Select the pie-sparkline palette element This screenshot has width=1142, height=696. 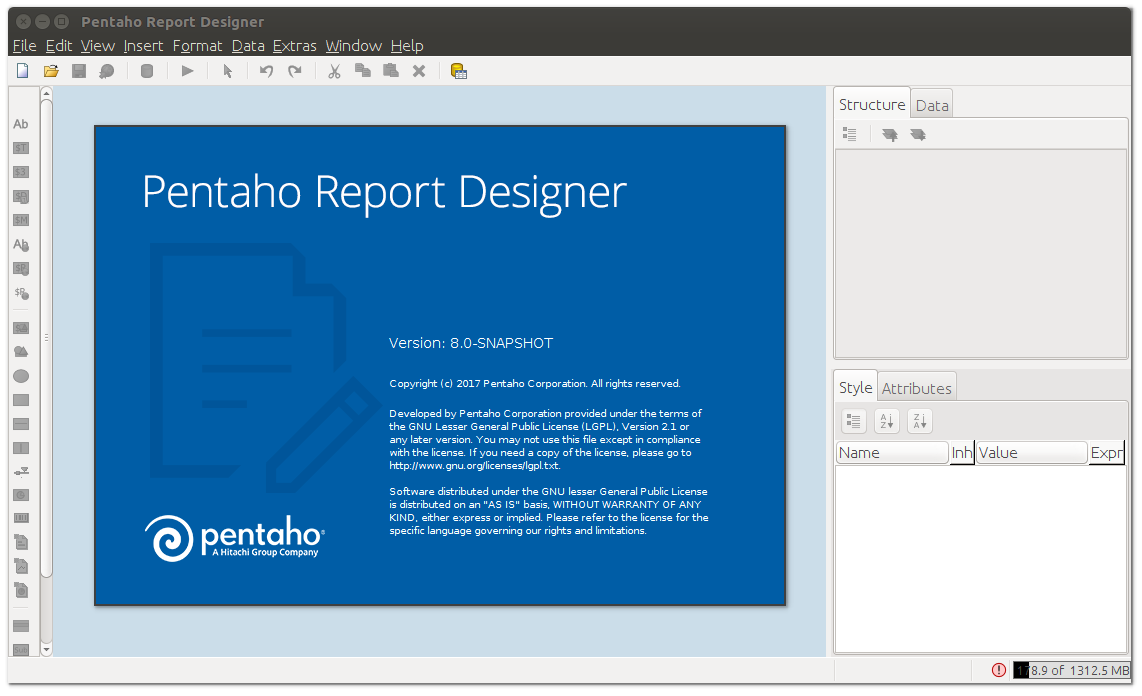coord(21,590)
